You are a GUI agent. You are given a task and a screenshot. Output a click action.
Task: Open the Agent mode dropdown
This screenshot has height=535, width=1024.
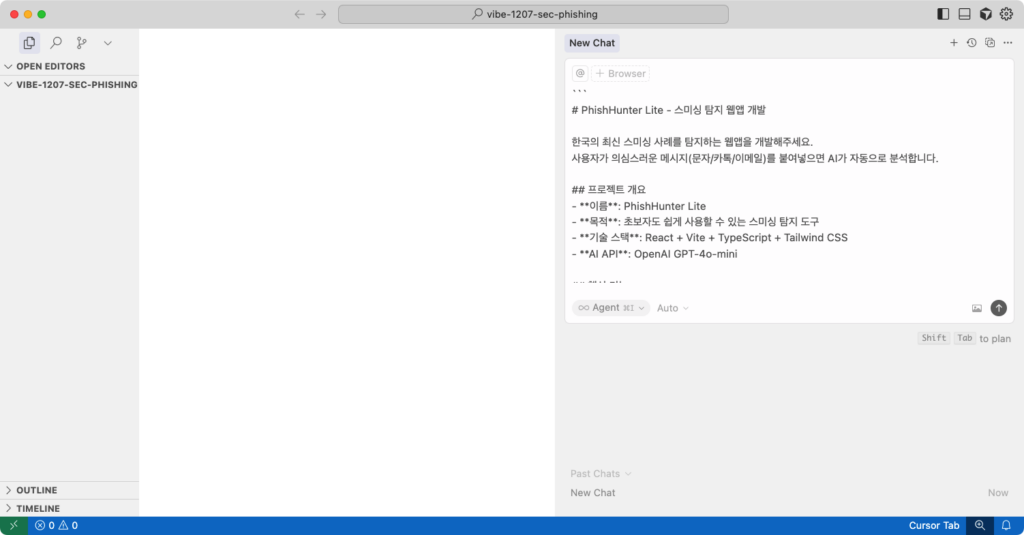tap(611, 308)
